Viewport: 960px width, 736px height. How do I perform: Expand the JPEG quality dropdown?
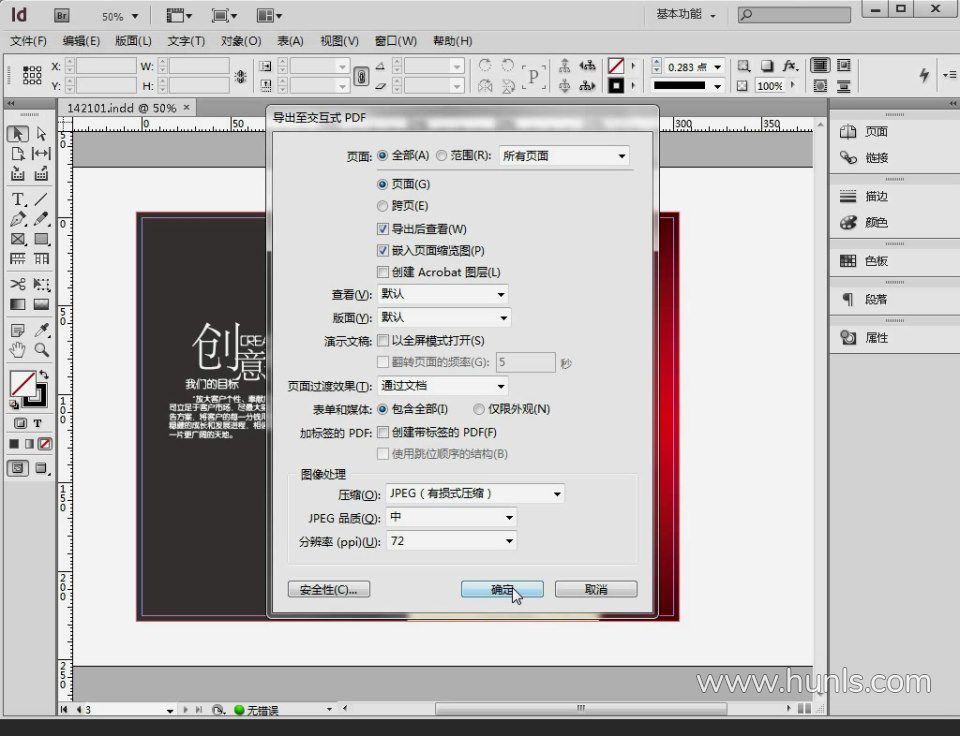450,518
